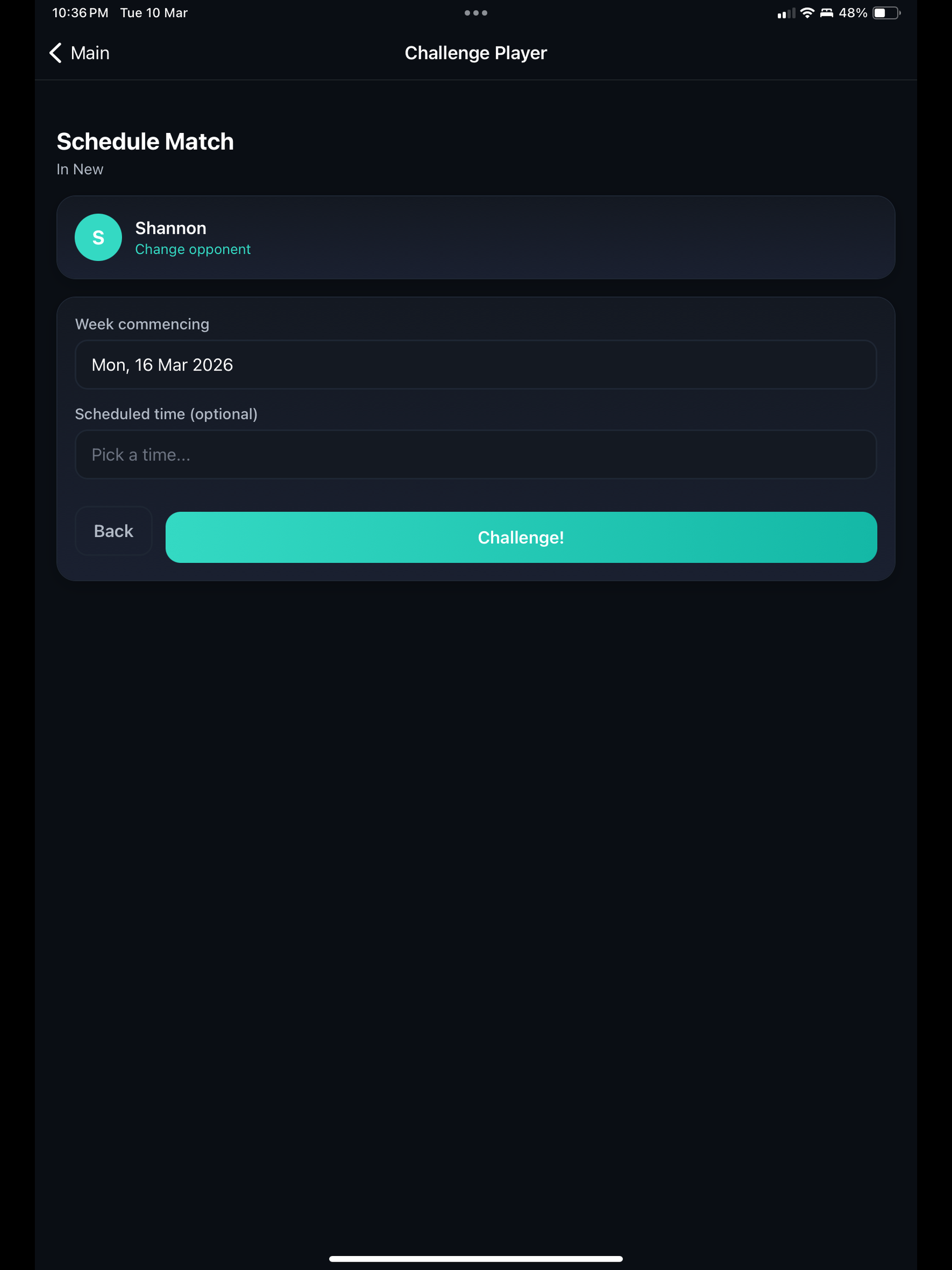Tap the Challenge! button
The width and height of the screenshot is (952, 1270).
pyautogui.click(x=521, y=537)
